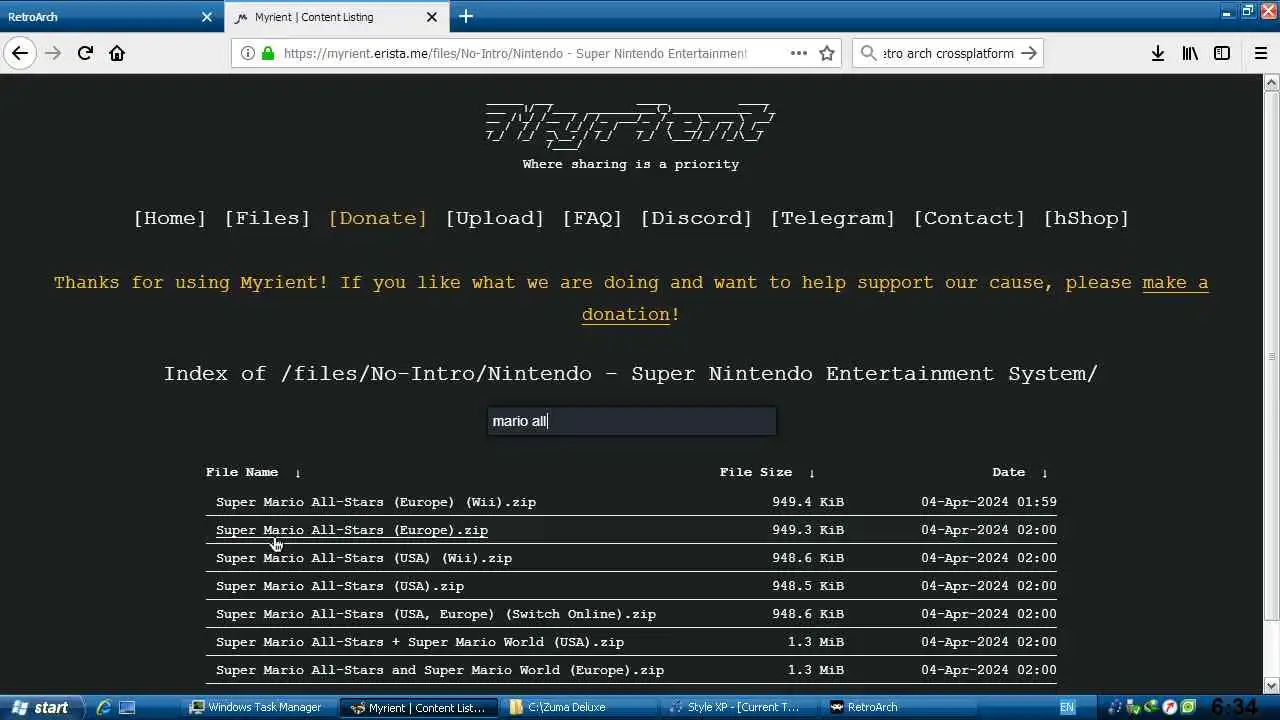Show site information icon in address bar
This screenshot has height=720, width=1280.
[x=247, y=53]
